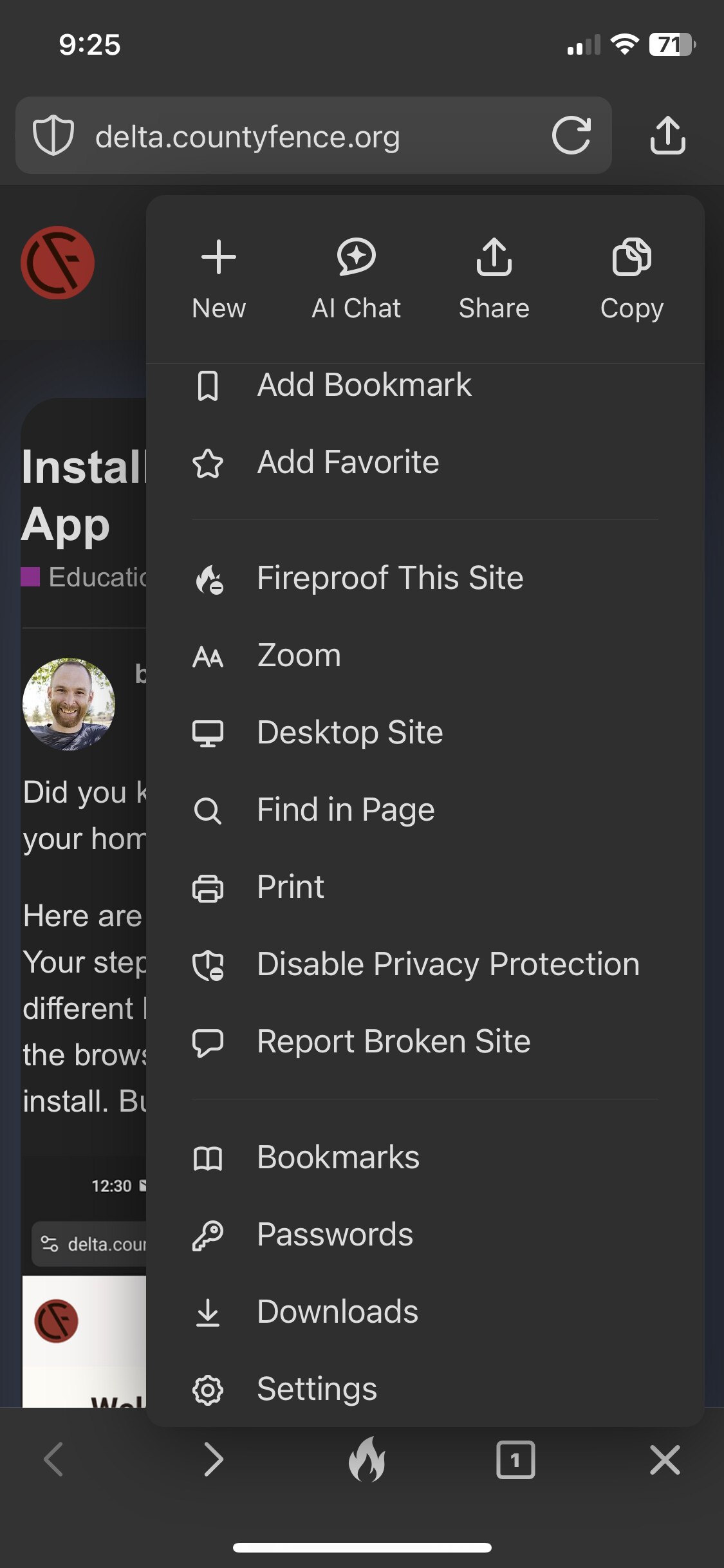The image size is (724, 1568).
Task: Open the tab switcher showing 1 tab
Action: pos(515,1459)
